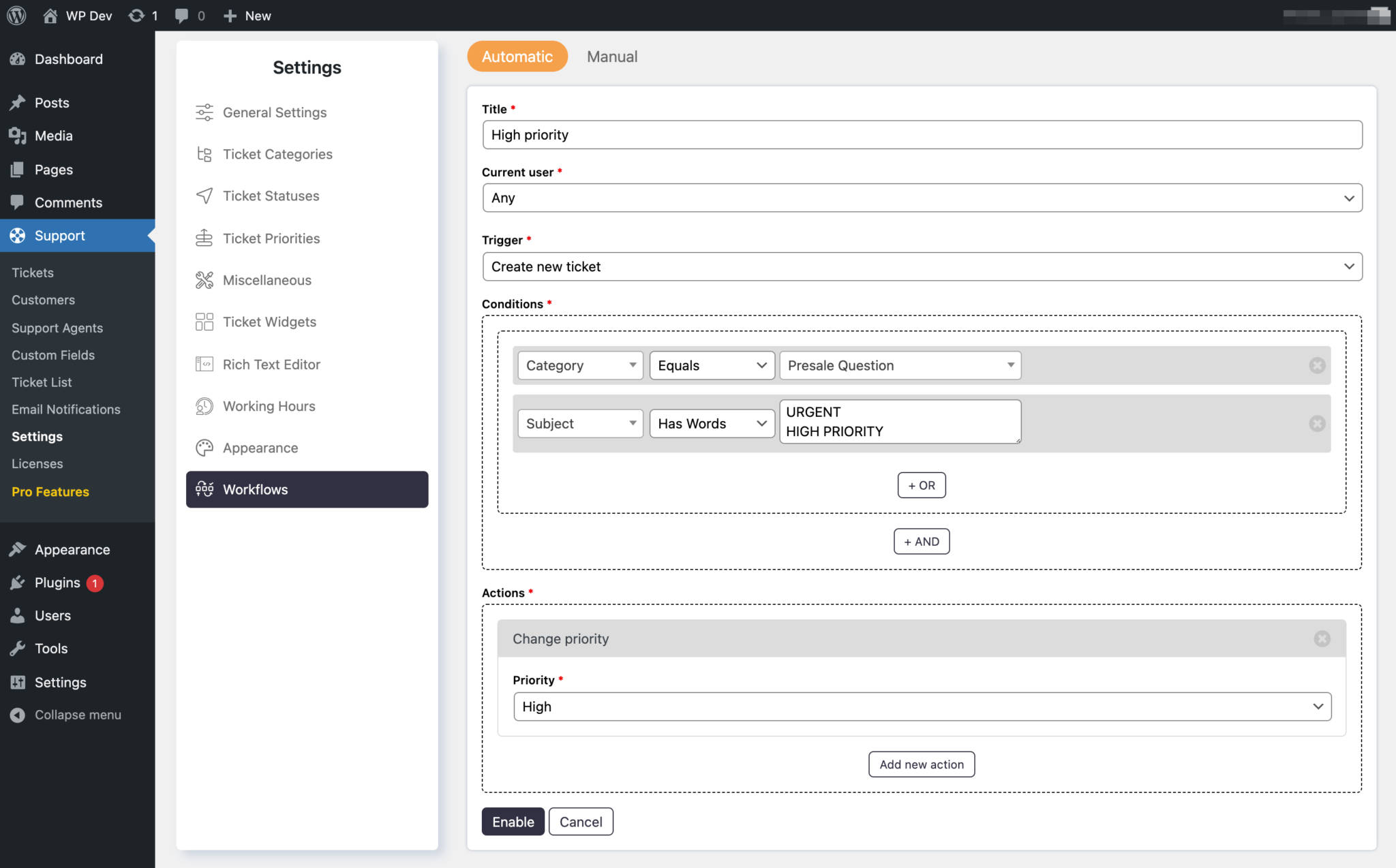Click the Enable button

(x=513, y=822)
